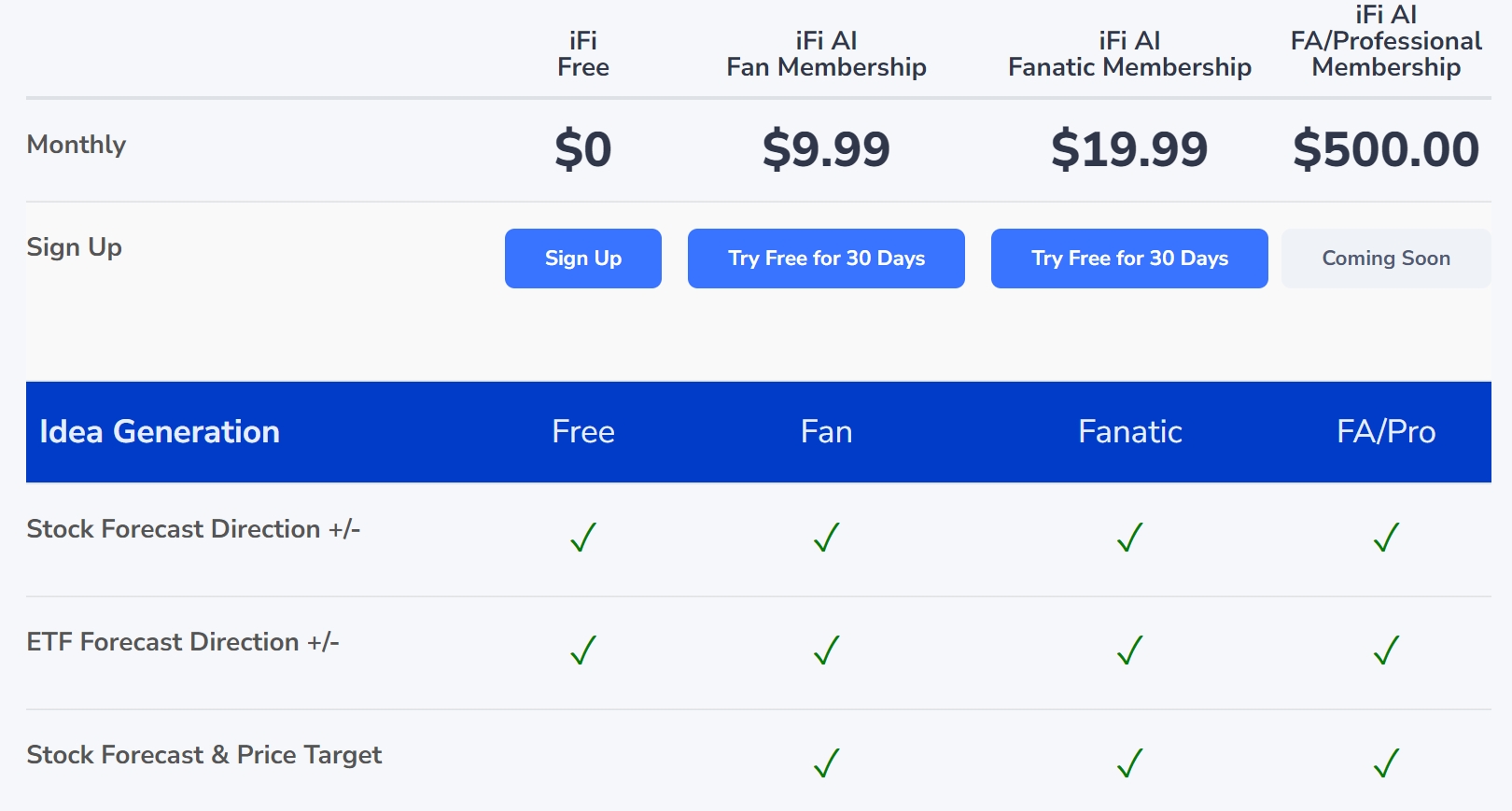This screenshot has width=1512, height=811.
Task: Click Fanatic checkmark for ETF Forecast Direction
Action: pos(1130,650)
